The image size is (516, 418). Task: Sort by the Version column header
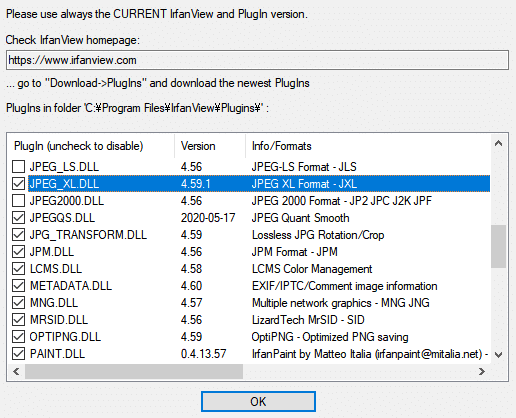[x=210, y=146]
